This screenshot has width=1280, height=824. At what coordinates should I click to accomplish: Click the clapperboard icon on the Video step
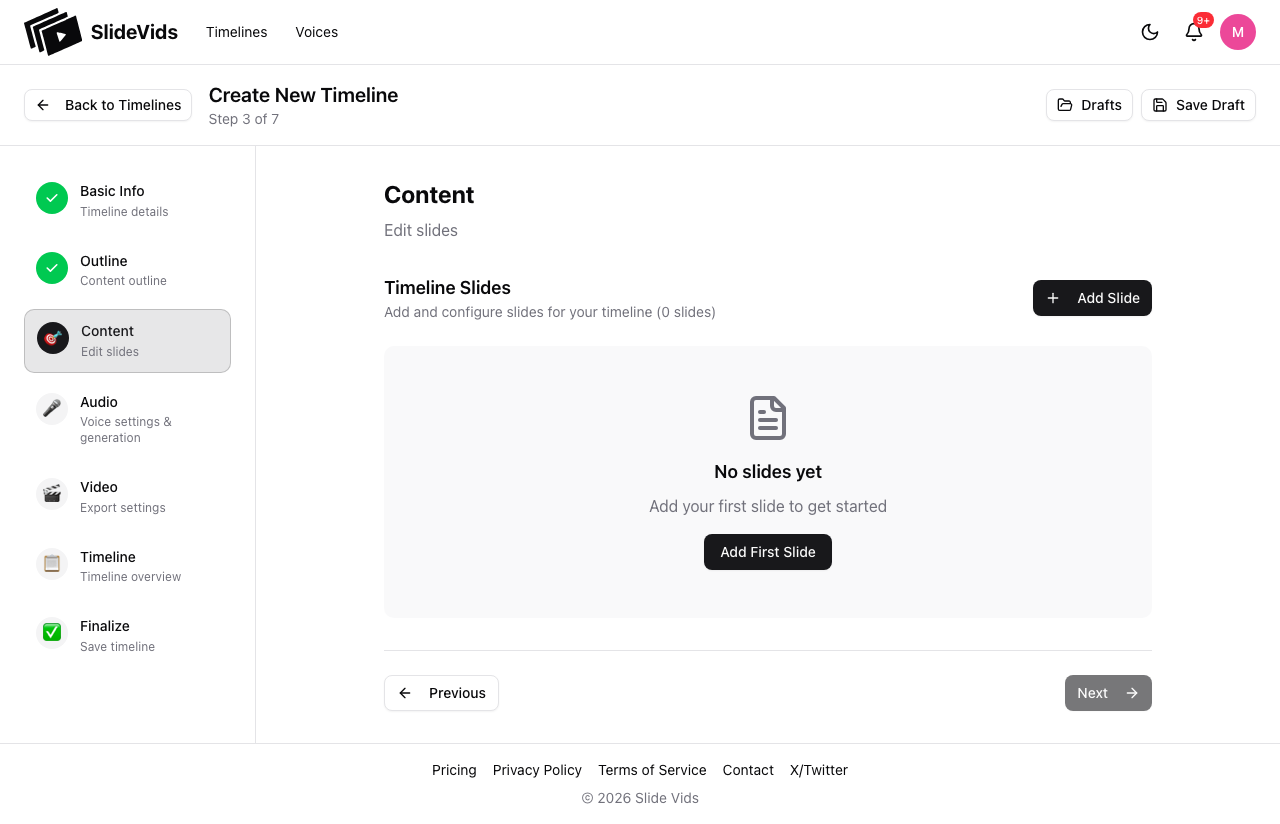tap(52, 493)
